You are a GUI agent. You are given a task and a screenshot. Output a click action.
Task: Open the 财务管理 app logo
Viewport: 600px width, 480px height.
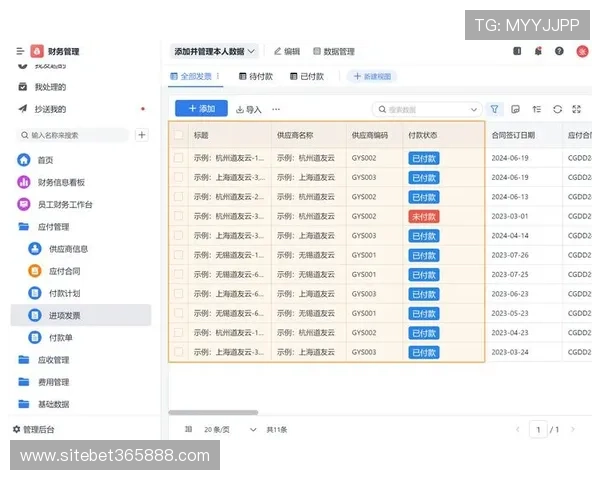pyautogui.click(x=37, y=51)
